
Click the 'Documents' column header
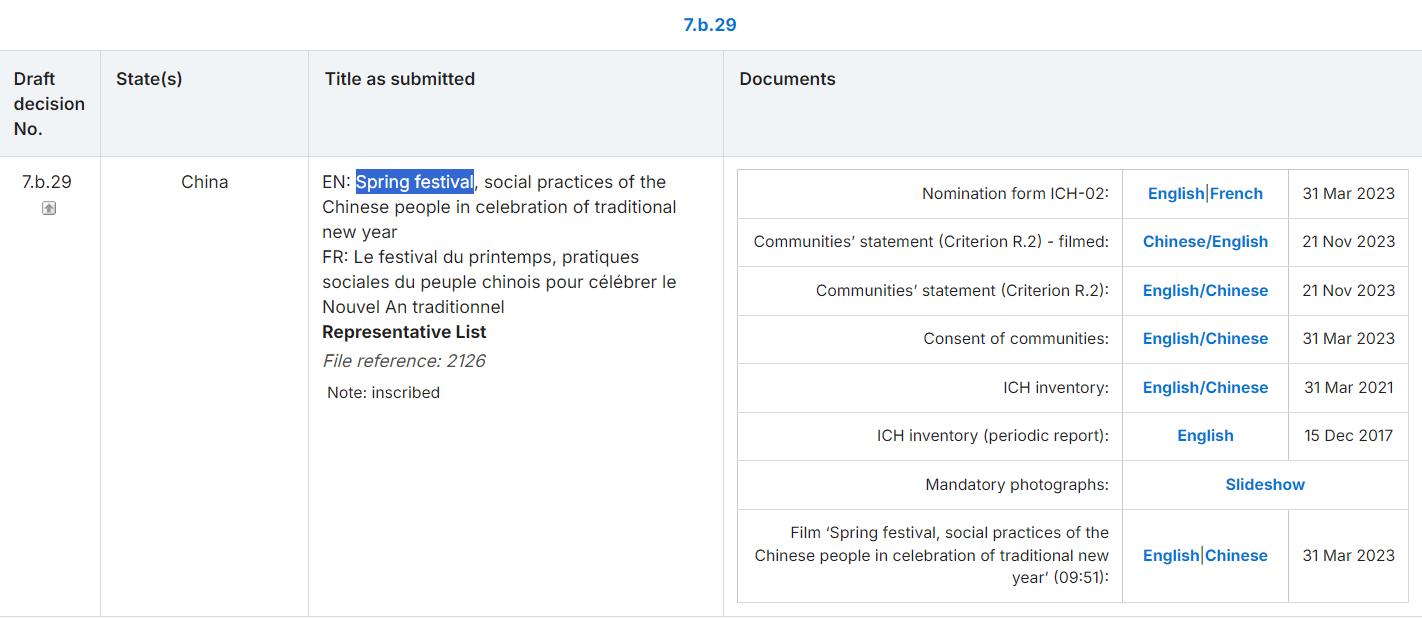(x=787, y=79)
